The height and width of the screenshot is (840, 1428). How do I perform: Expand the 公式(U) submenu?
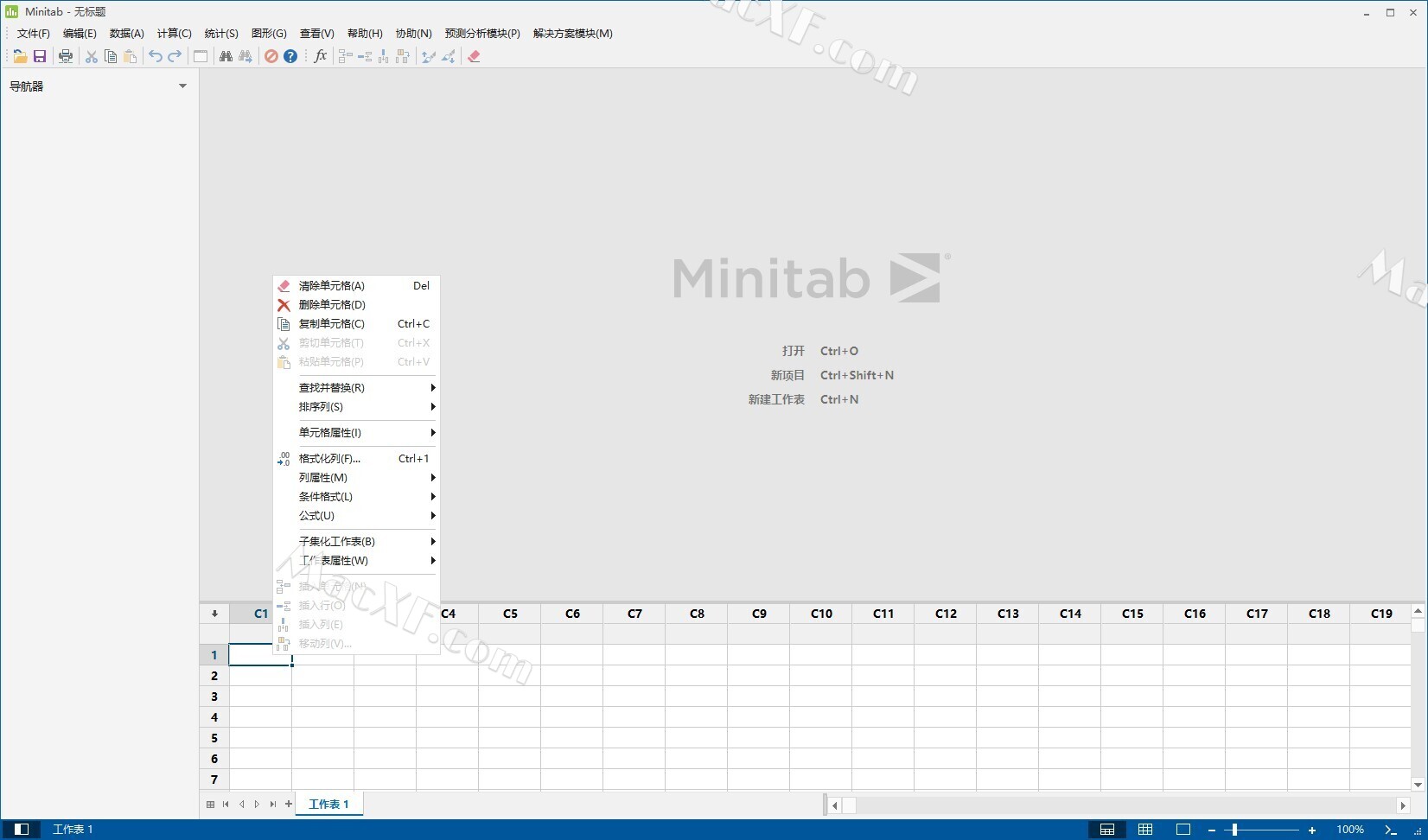(357, 516)
